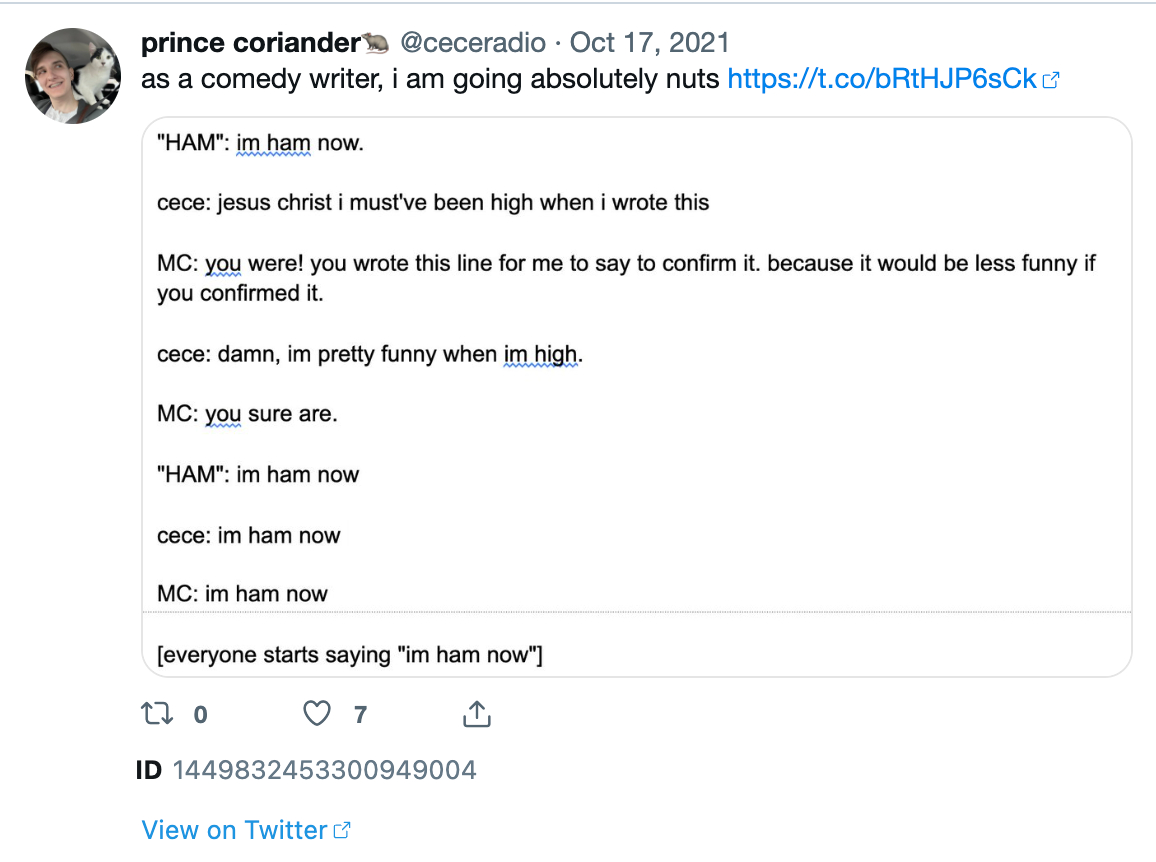This screenshot has width=1156, height=862.
Task: Click the tweet text about comedy writer
Action: (x=430, y=79)
